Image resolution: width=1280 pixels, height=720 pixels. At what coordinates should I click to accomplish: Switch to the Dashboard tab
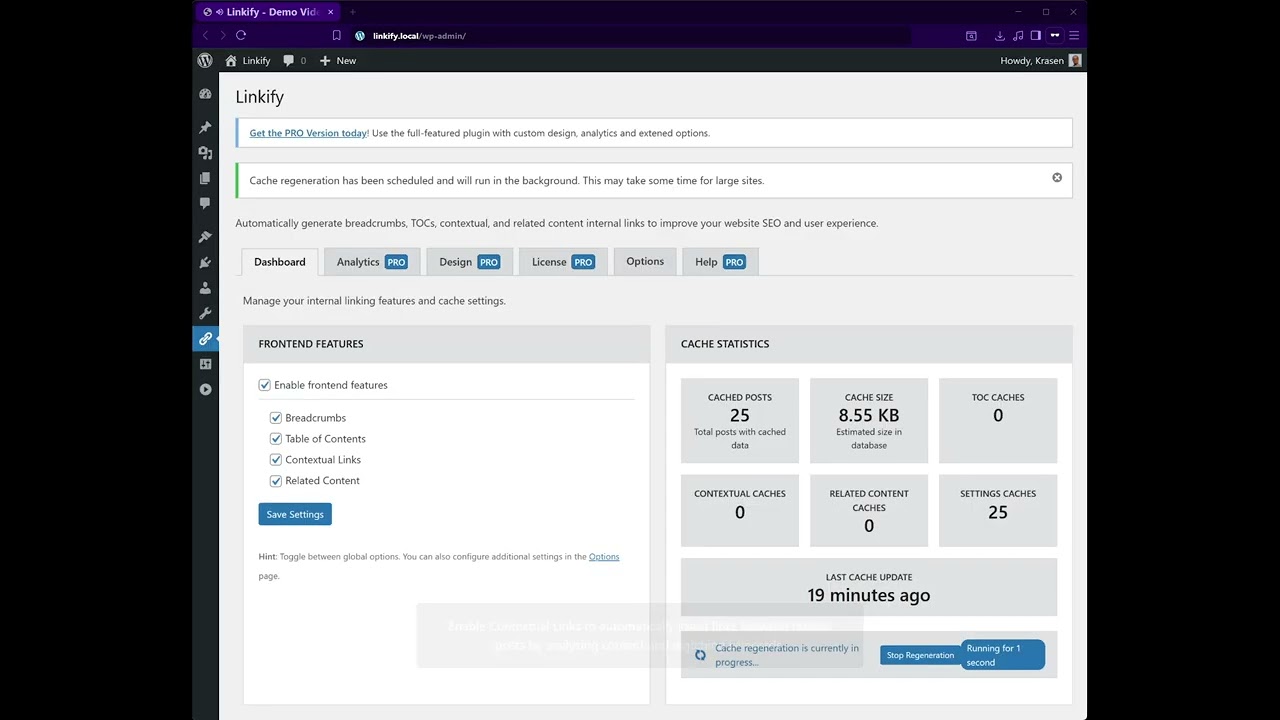click(280, 262)
